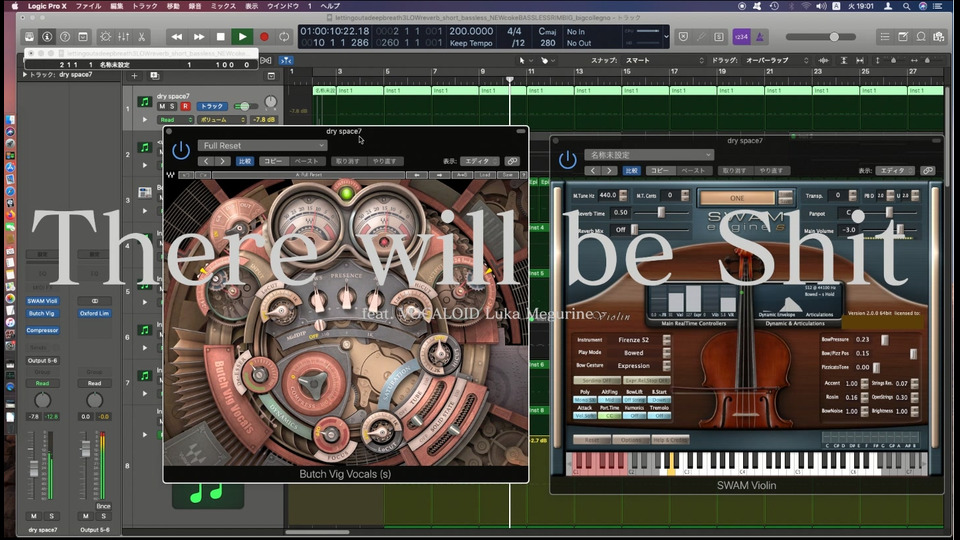
Task: Open the Drag Overlap dropdown
Action: [777, 61]
